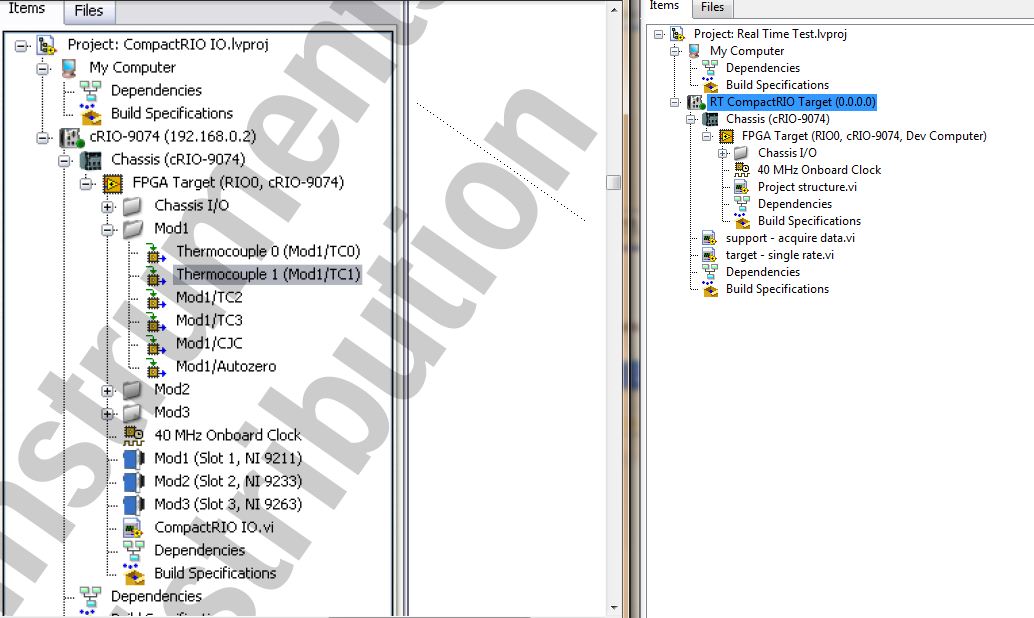Click the Real Time Test.lvproj project icon
Image resolution: width=1034 pixels, height=618 pixels.
point(677,34)
